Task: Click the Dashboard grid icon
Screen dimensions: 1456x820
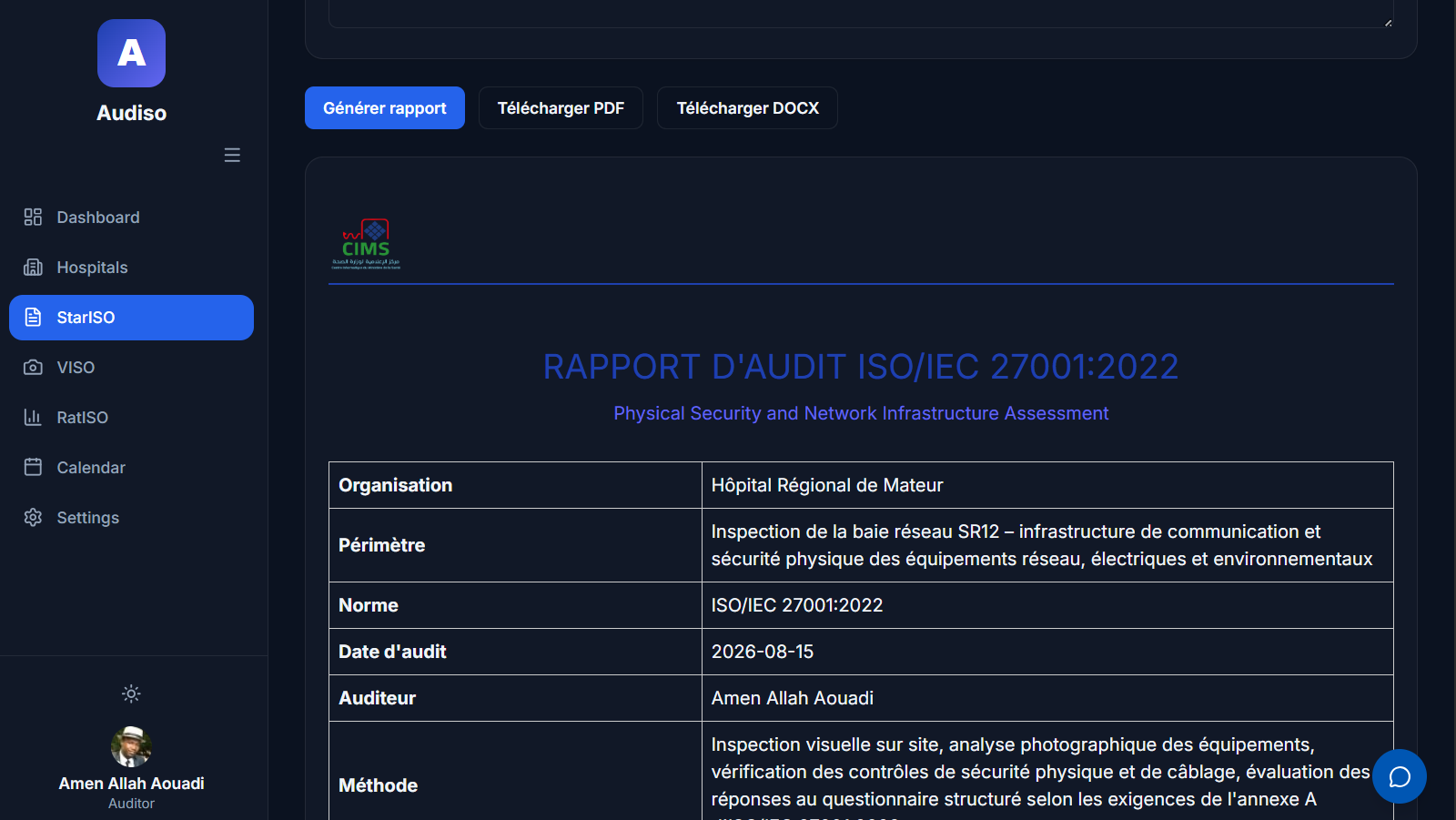Action: pyautogui.click(x=33, y=217)
